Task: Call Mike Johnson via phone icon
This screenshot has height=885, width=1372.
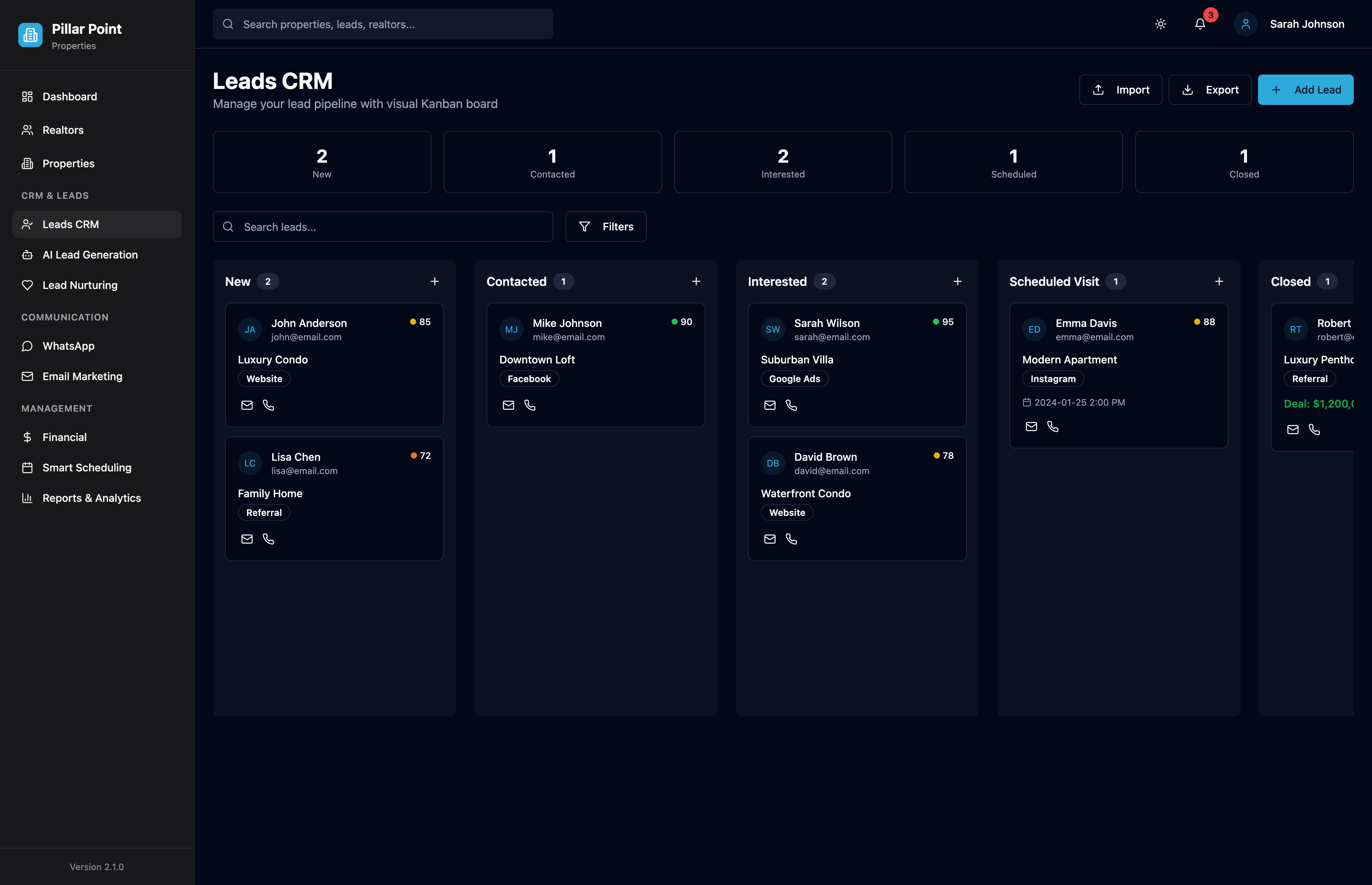Action: [x=530, y=405]
